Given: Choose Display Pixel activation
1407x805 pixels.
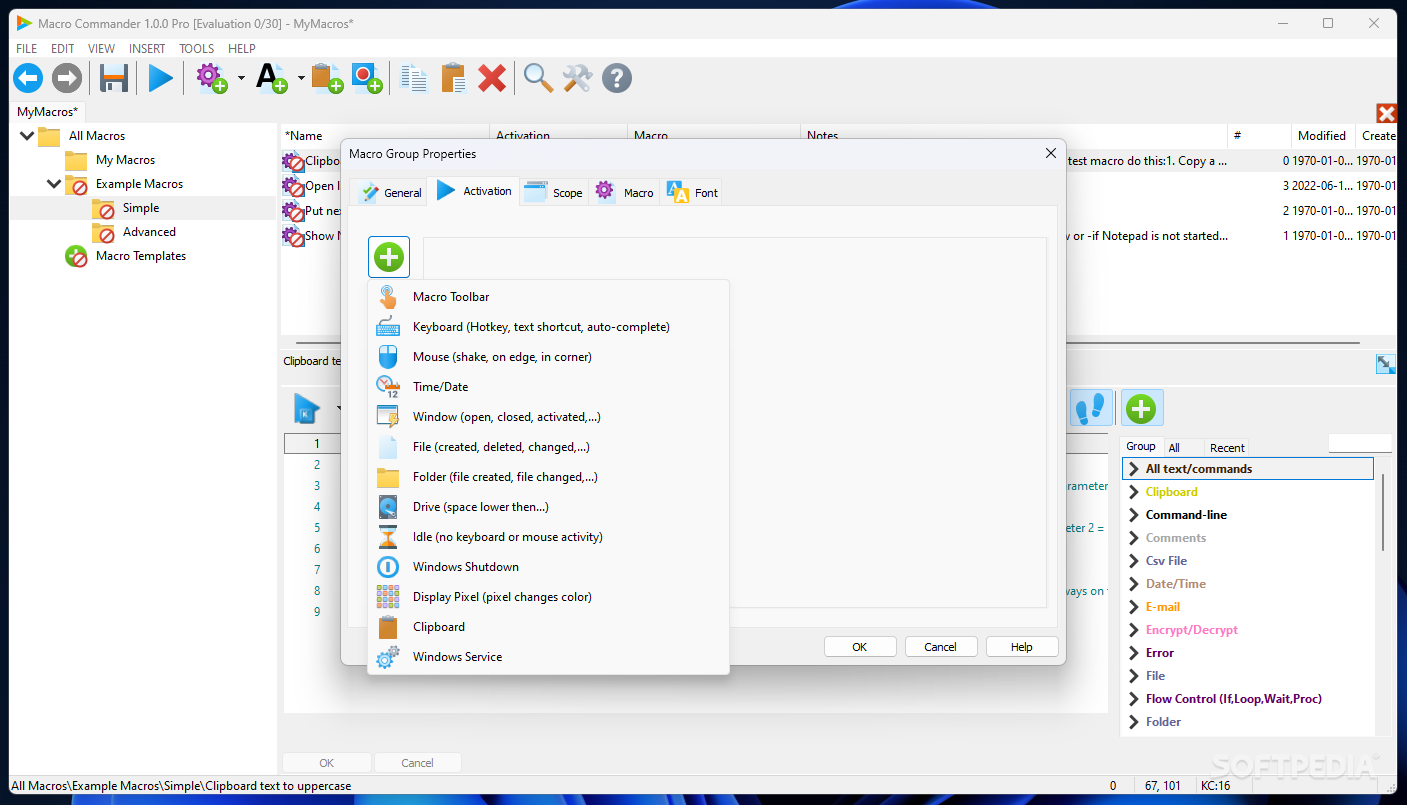Looking at the screenshot, I should coord(548,597).
